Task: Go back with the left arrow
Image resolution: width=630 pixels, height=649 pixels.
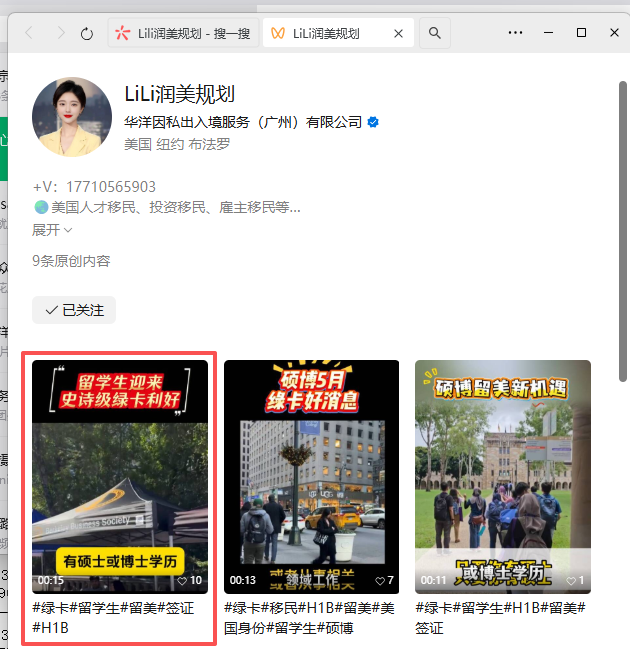Action: point(29,33)
